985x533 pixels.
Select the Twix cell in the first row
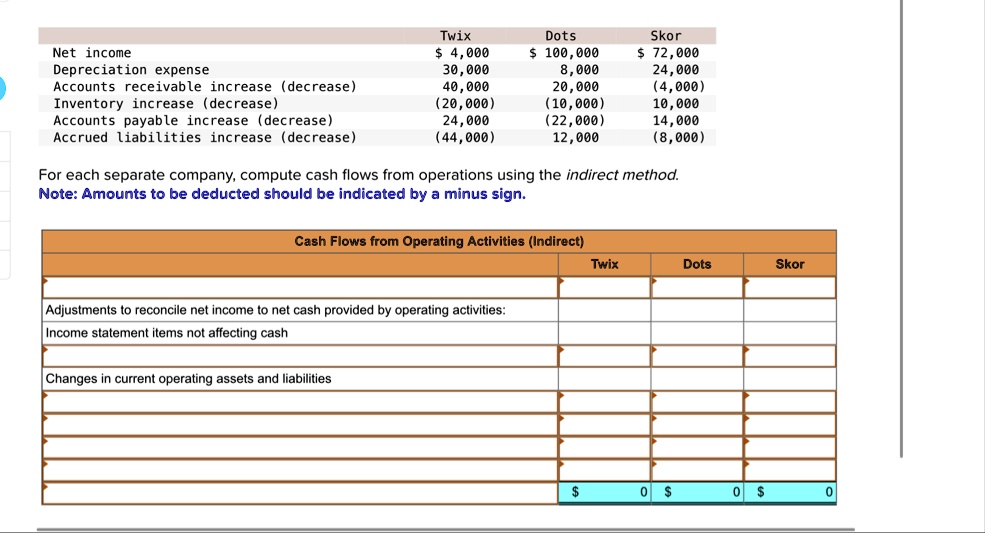tap(604, 287)
